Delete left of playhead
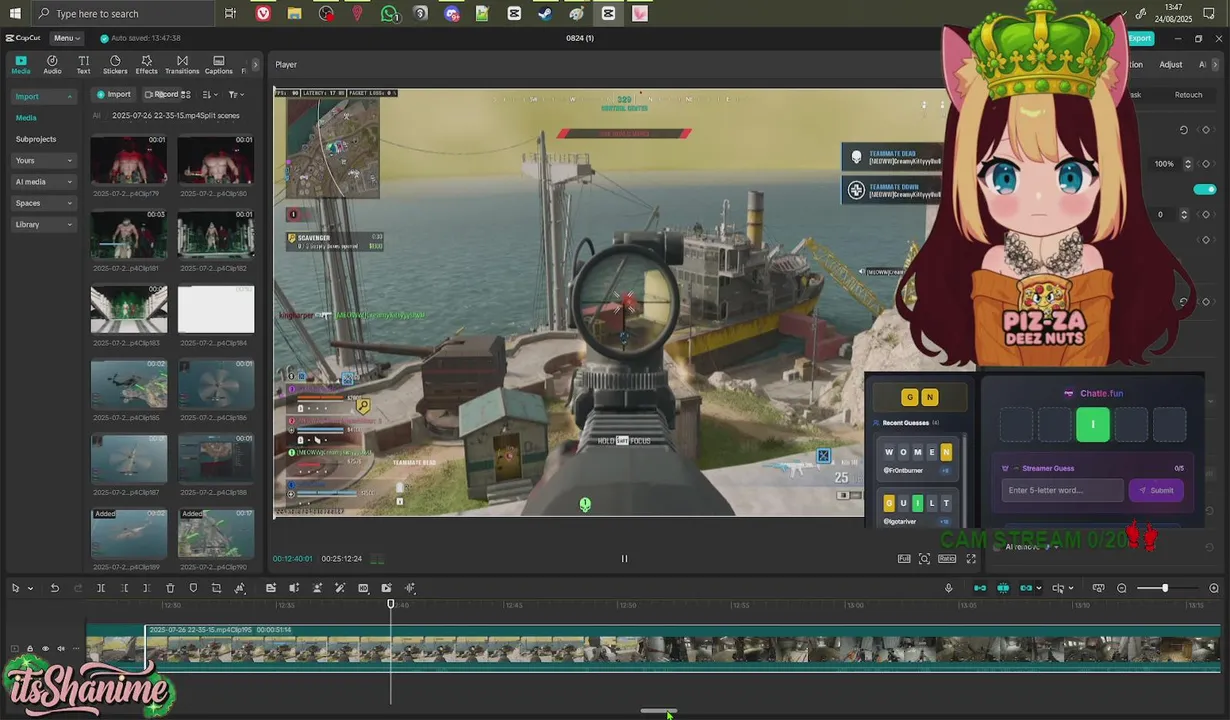1230x720 pixels. 124,588
